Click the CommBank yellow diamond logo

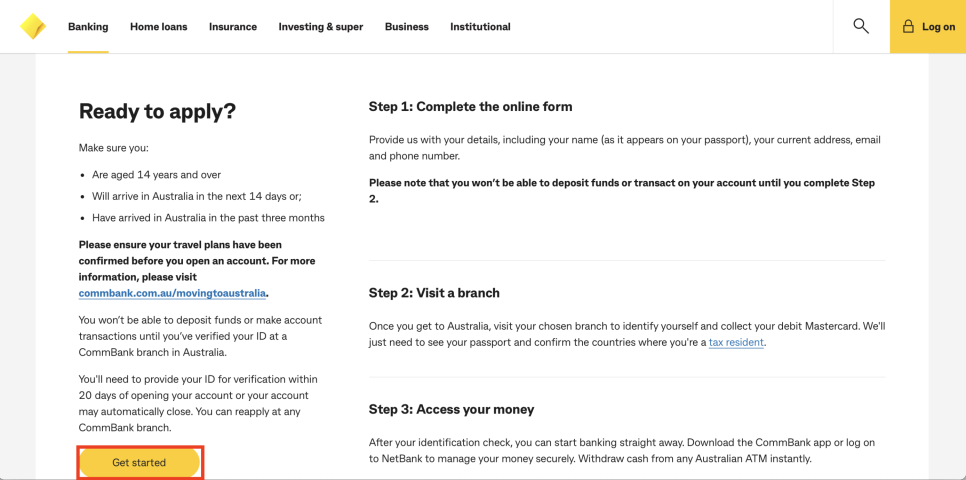pos(33,26)
